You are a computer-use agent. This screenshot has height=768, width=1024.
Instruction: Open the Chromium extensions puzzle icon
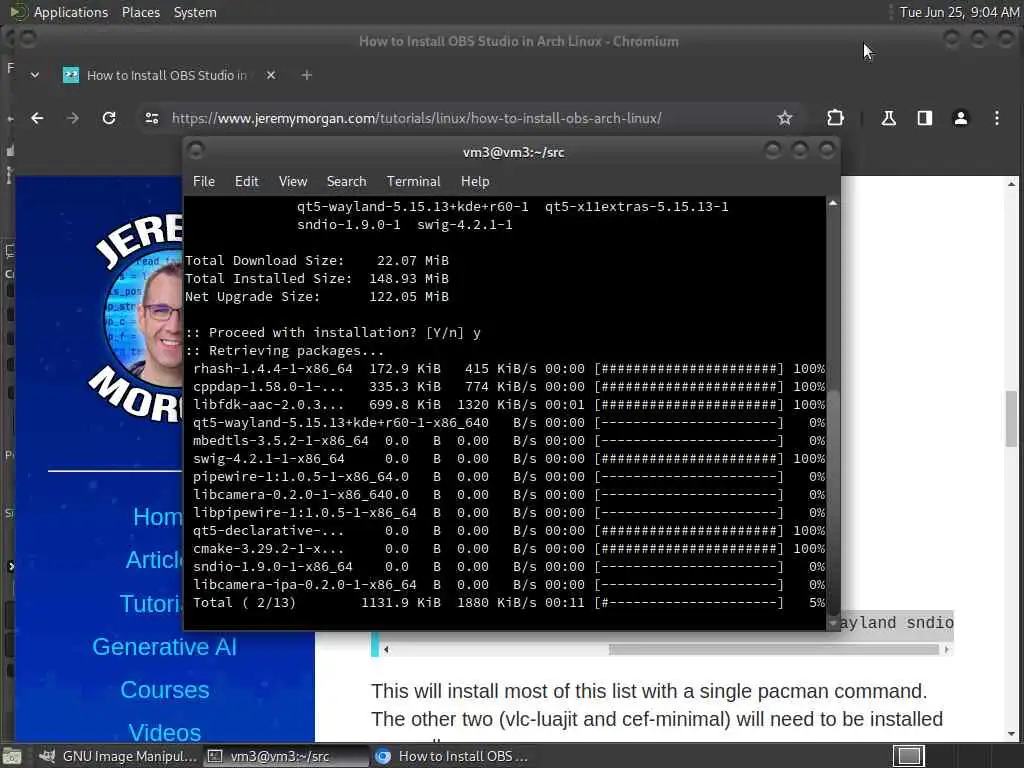coord(835,118)
